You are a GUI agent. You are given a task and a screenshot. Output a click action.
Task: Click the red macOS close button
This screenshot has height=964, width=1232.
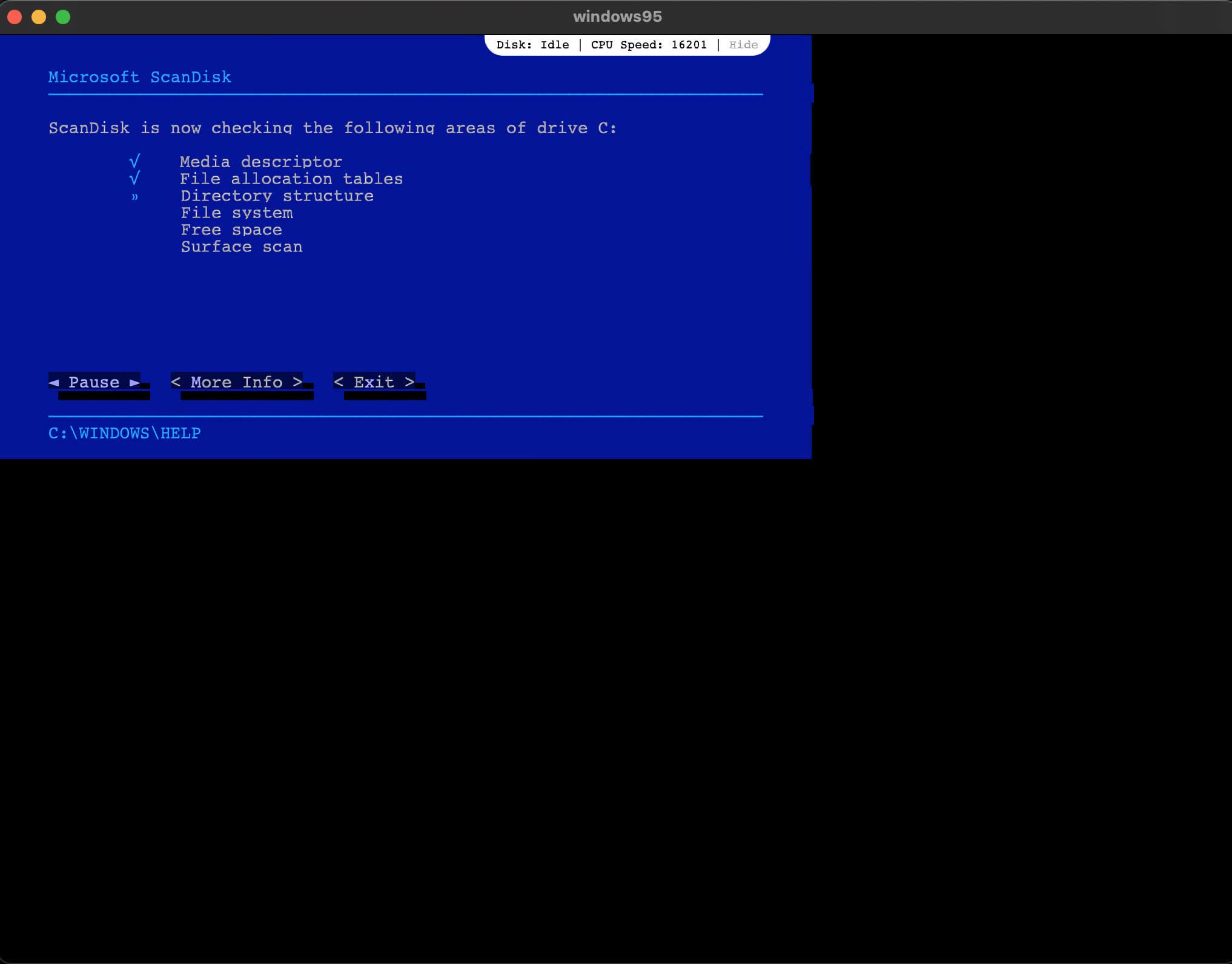click(x=15, y=17)
